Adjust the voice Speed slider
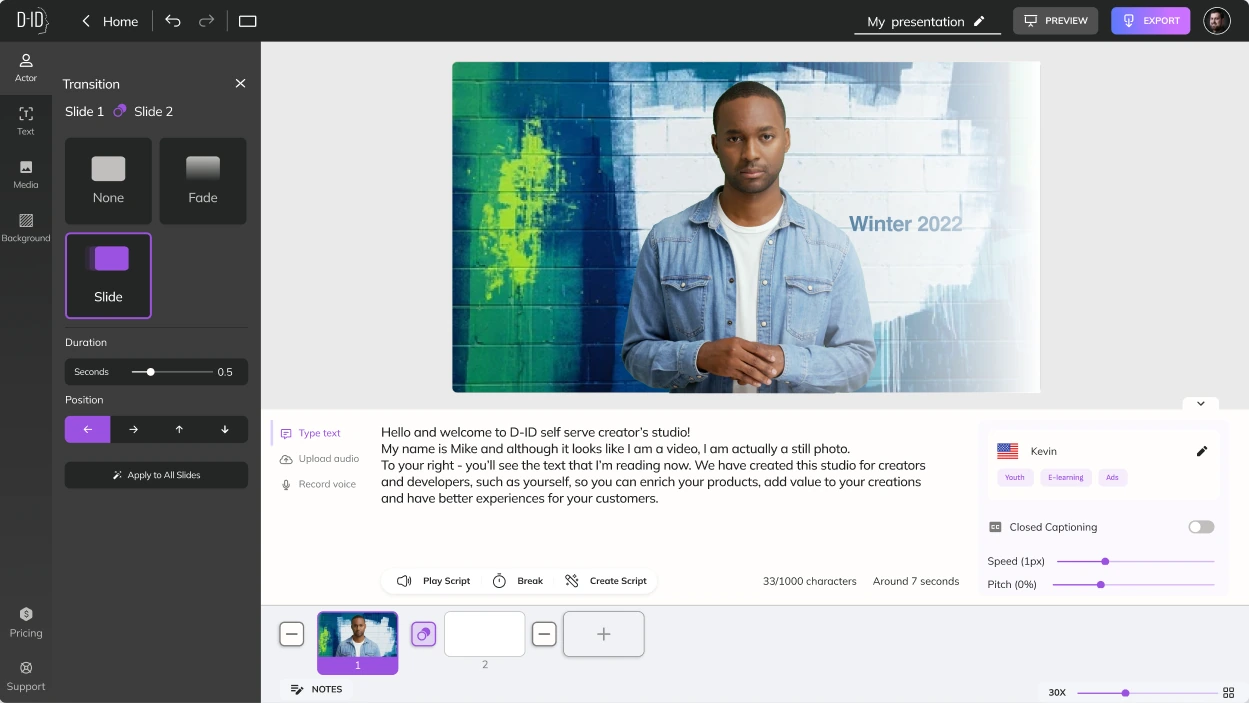The width and height of the screenshot is (1249, 703). (1135, 561)
